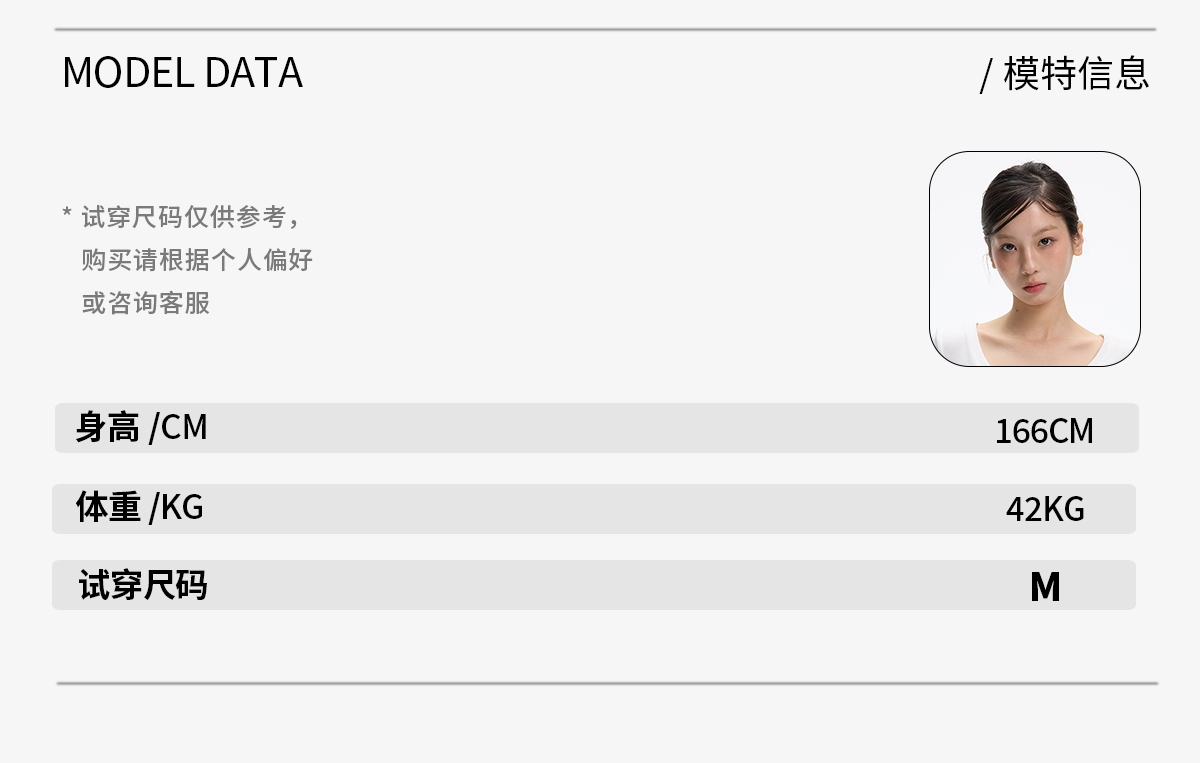Click the /CM unit in height row
This screenshot has height=763, width=1200.
[178, 428]
